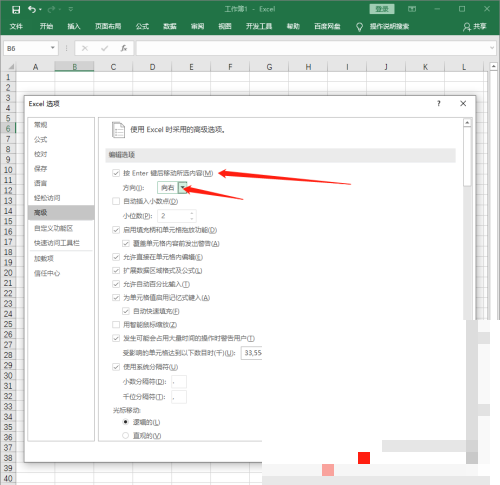Click the formula bar confirm checkmark icon
This screenshot has width=500, height=485.
click(104, 48)
